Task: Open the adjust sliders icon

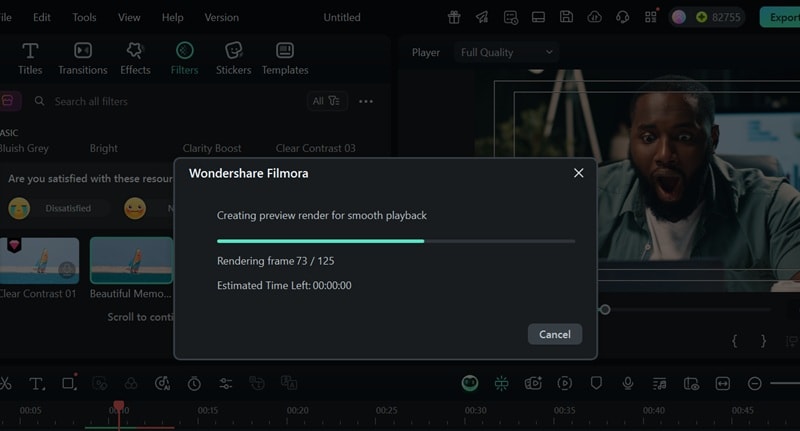Action: tap(226, 384)
